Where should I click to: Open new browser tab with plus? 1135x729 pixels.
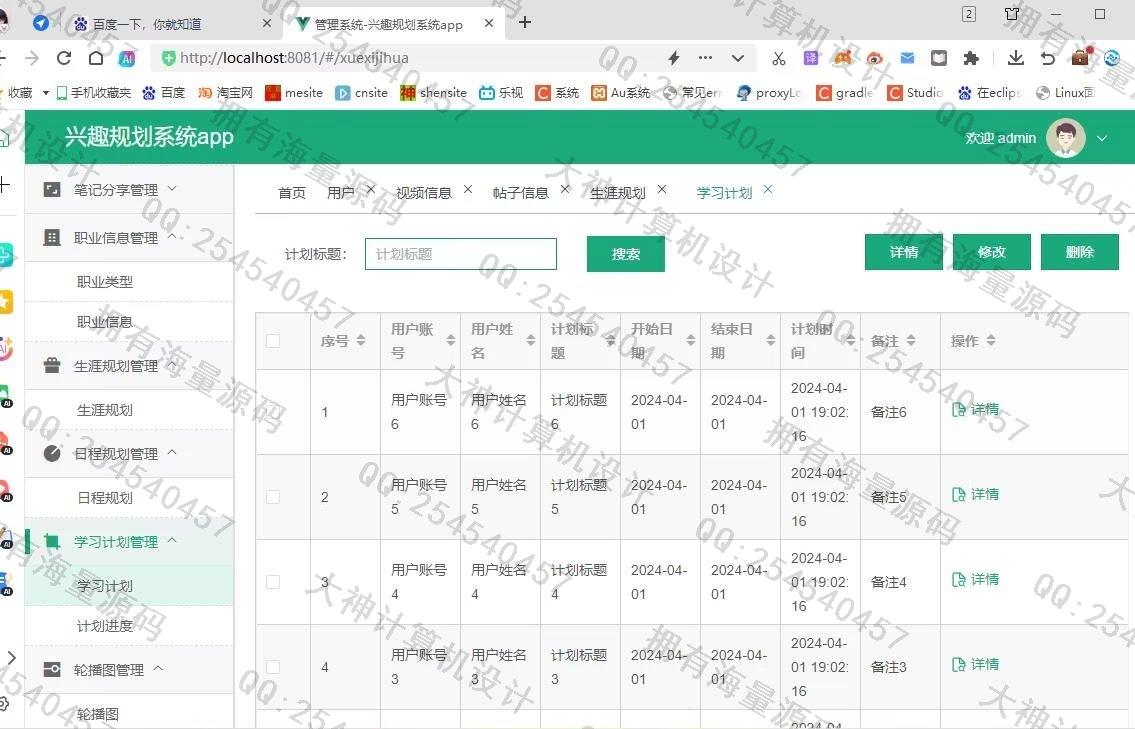click(525, 22)
